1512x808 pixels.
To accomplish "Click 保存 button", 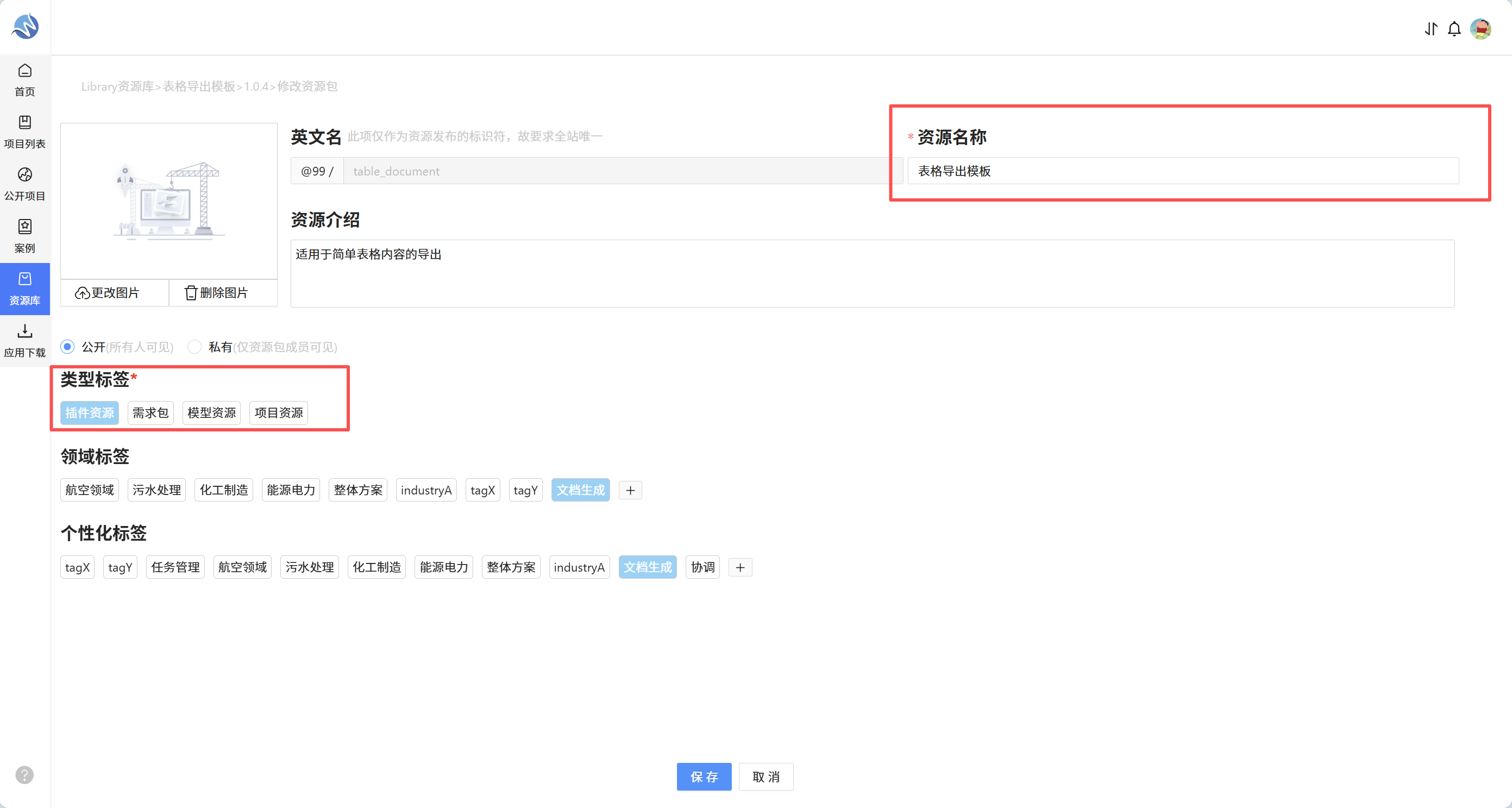I will click(704, 777).
